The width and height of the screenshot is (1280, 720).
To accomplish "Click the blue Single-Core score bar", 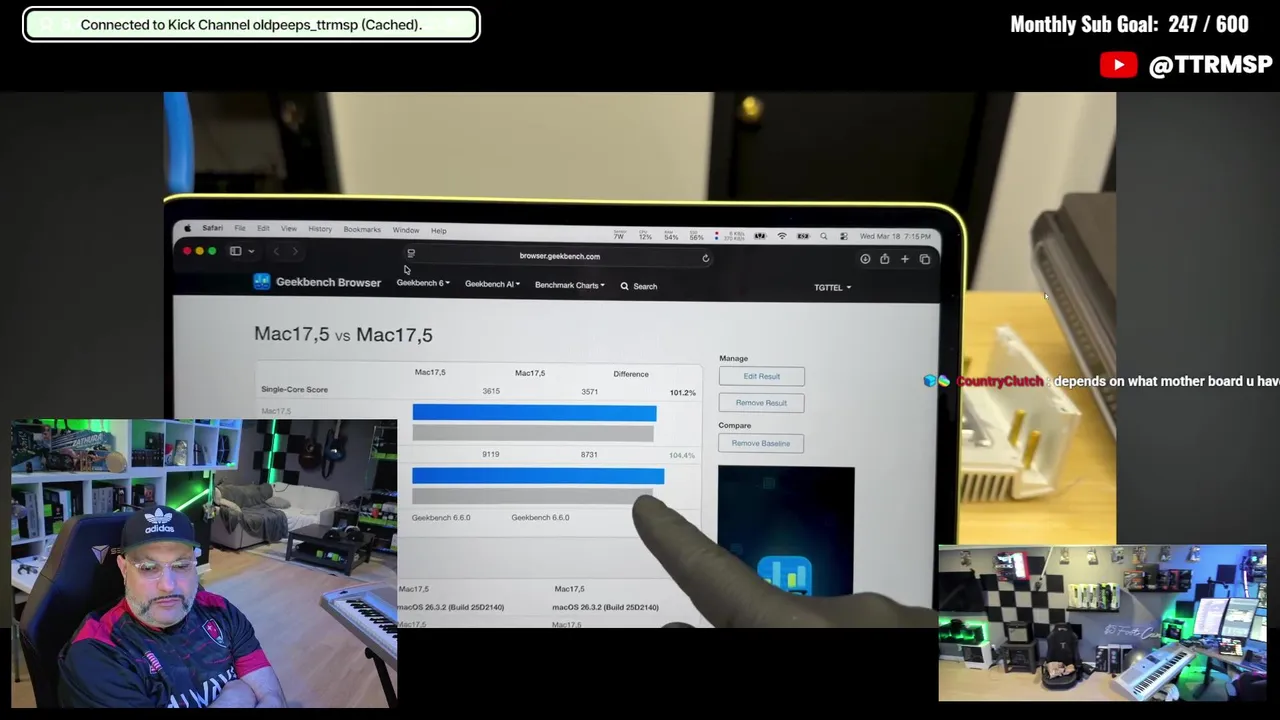I will (534, 413).
